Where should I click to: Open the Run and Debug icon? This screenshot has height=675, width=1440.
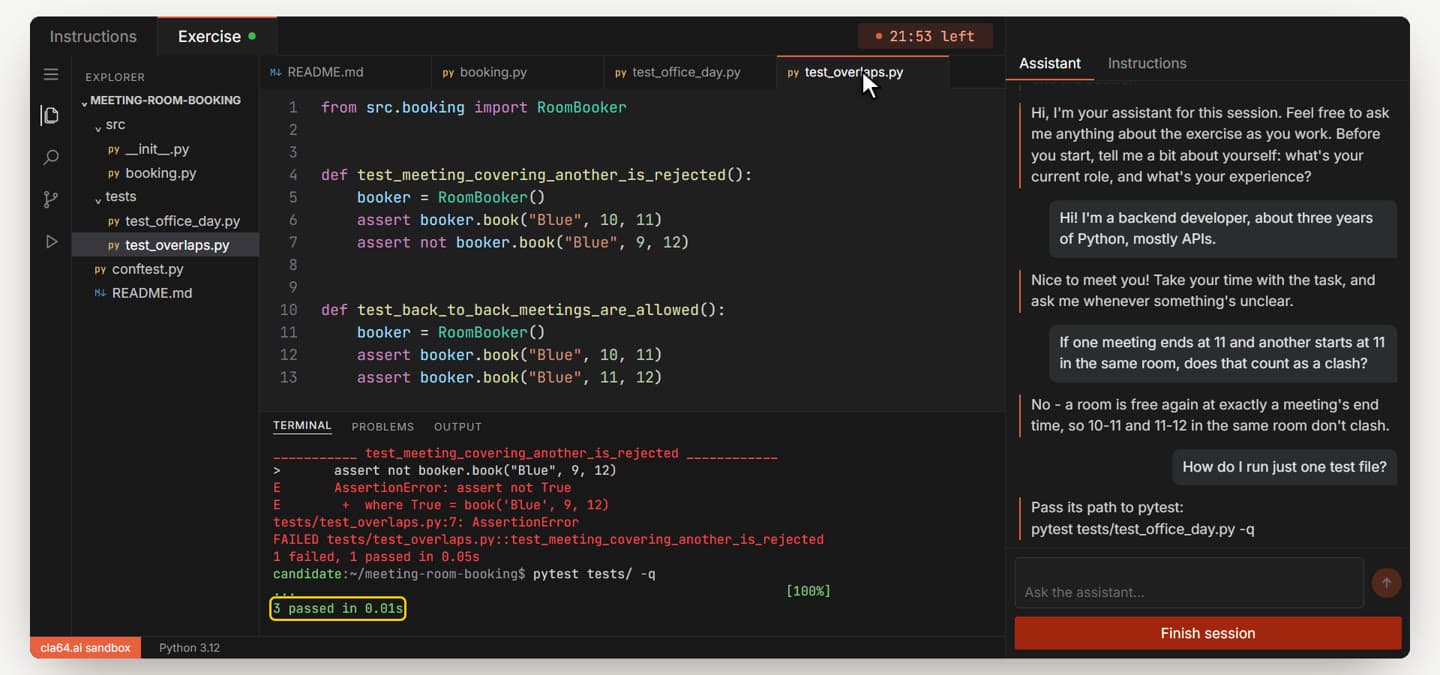[51, 241]
